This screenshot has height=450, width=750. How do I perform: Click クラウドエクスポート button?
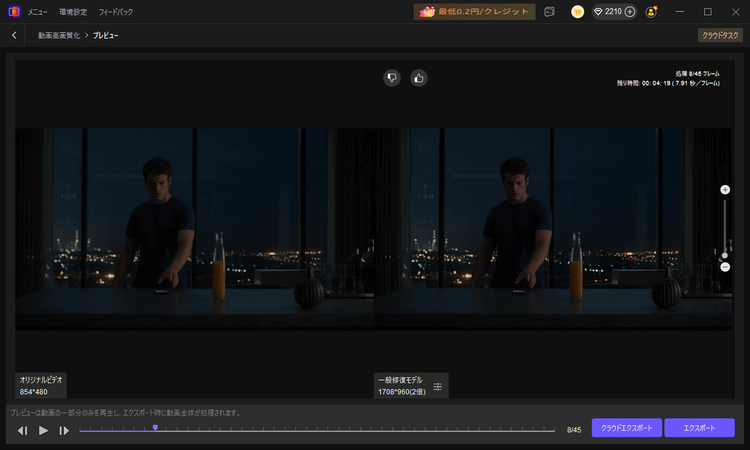click(x=627, y=428)
